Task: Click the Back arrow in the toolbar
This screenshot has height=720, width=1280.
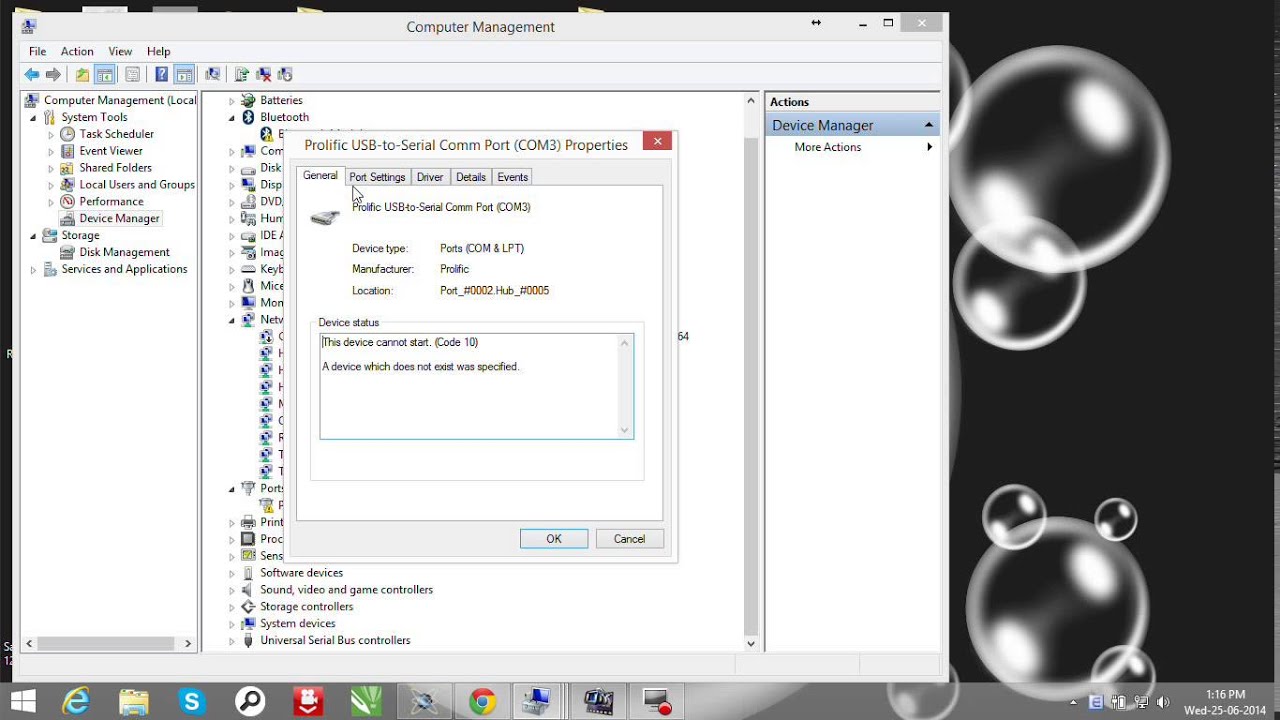Action: tap(32, 74)
